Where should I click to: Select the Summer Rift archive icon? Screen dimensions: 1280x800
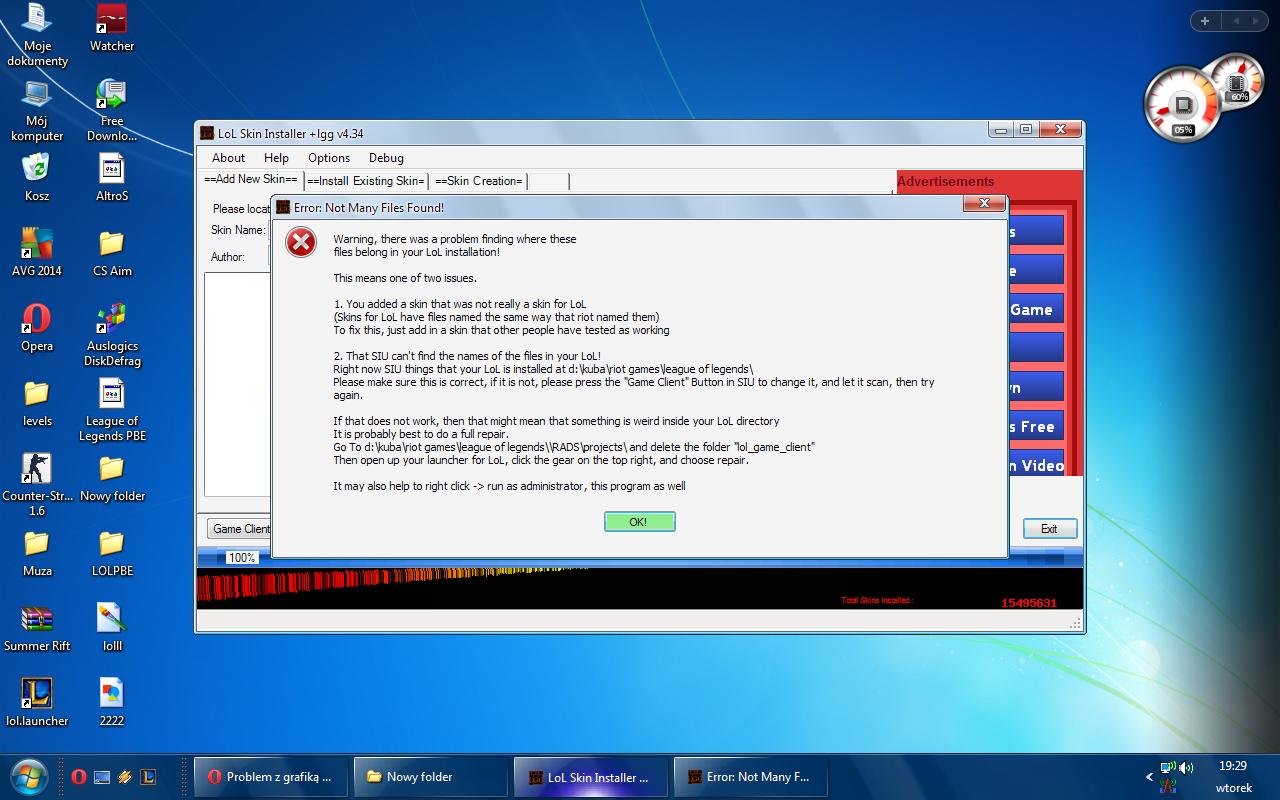click(37, 628)
